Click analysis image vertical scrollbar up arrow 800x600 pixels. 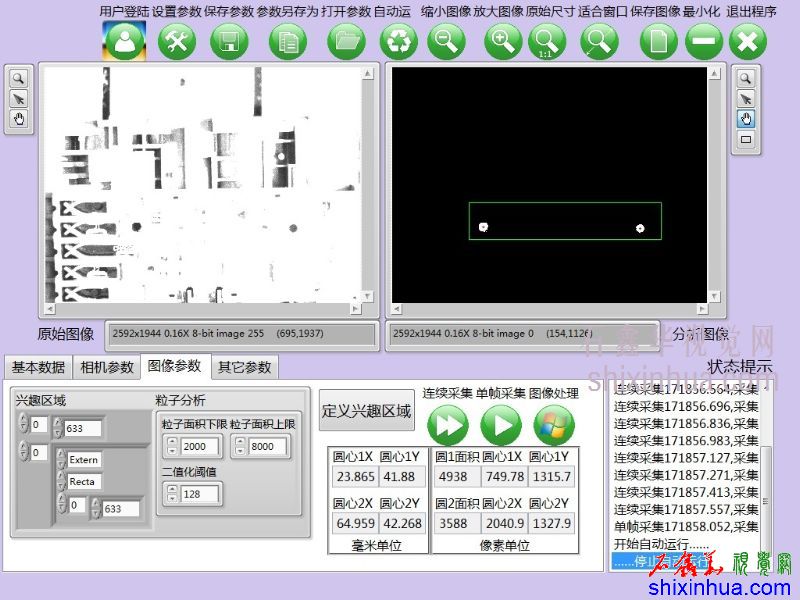coord(714,74)
